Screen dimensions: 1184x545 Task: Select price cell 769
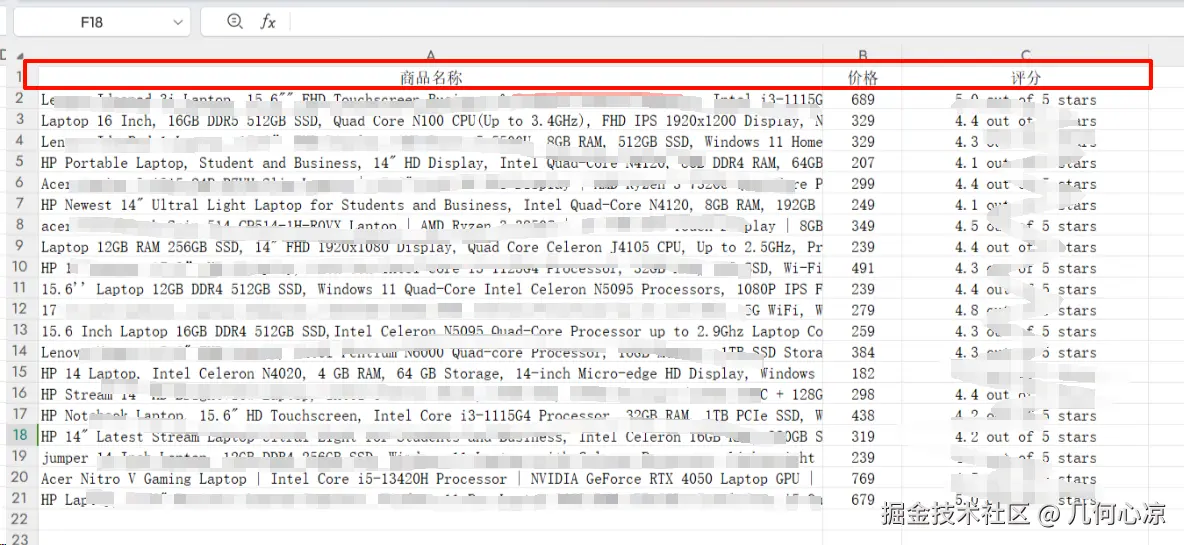862,479
